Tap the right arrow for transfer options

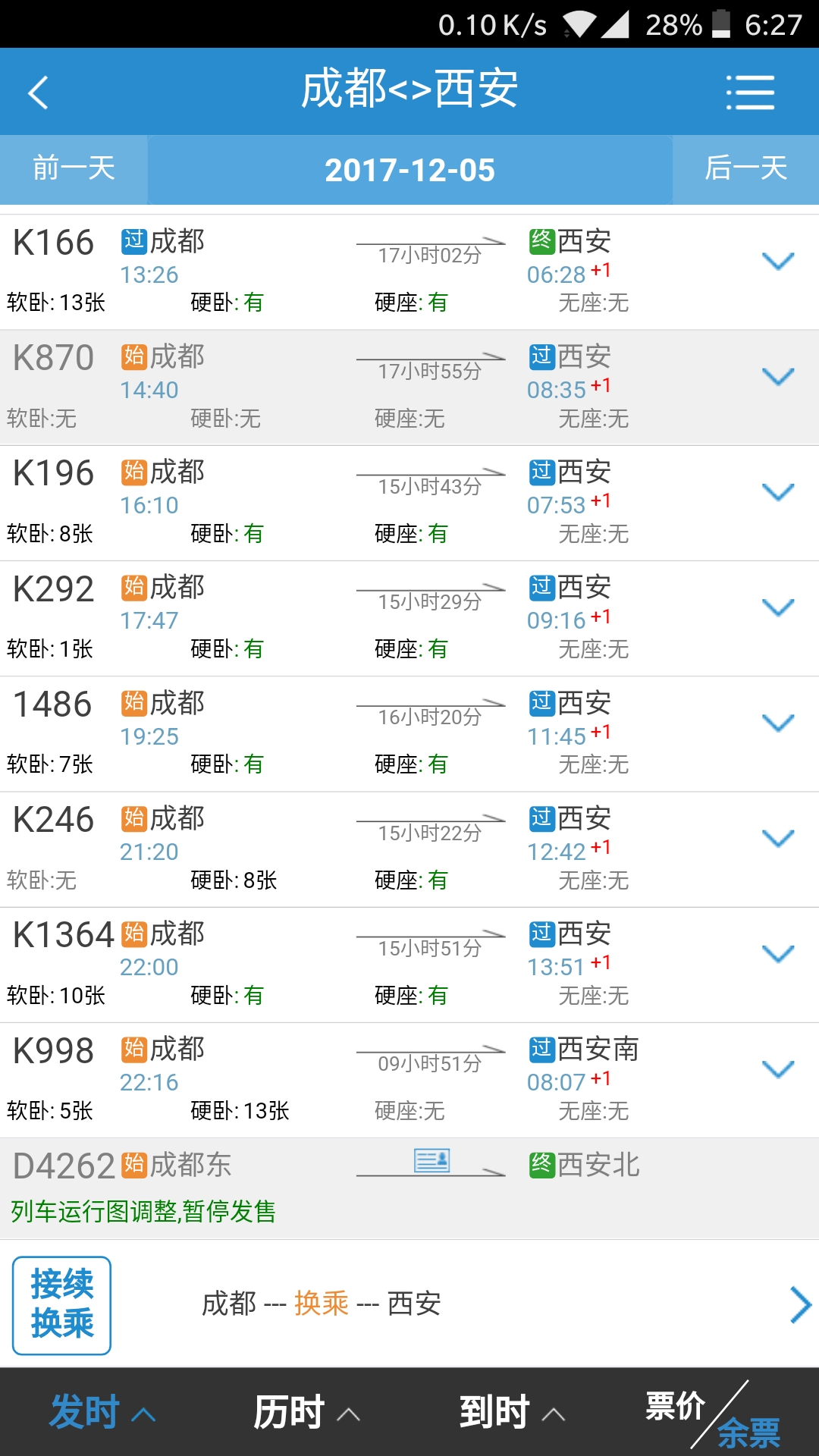click(x=800, y=1305)
